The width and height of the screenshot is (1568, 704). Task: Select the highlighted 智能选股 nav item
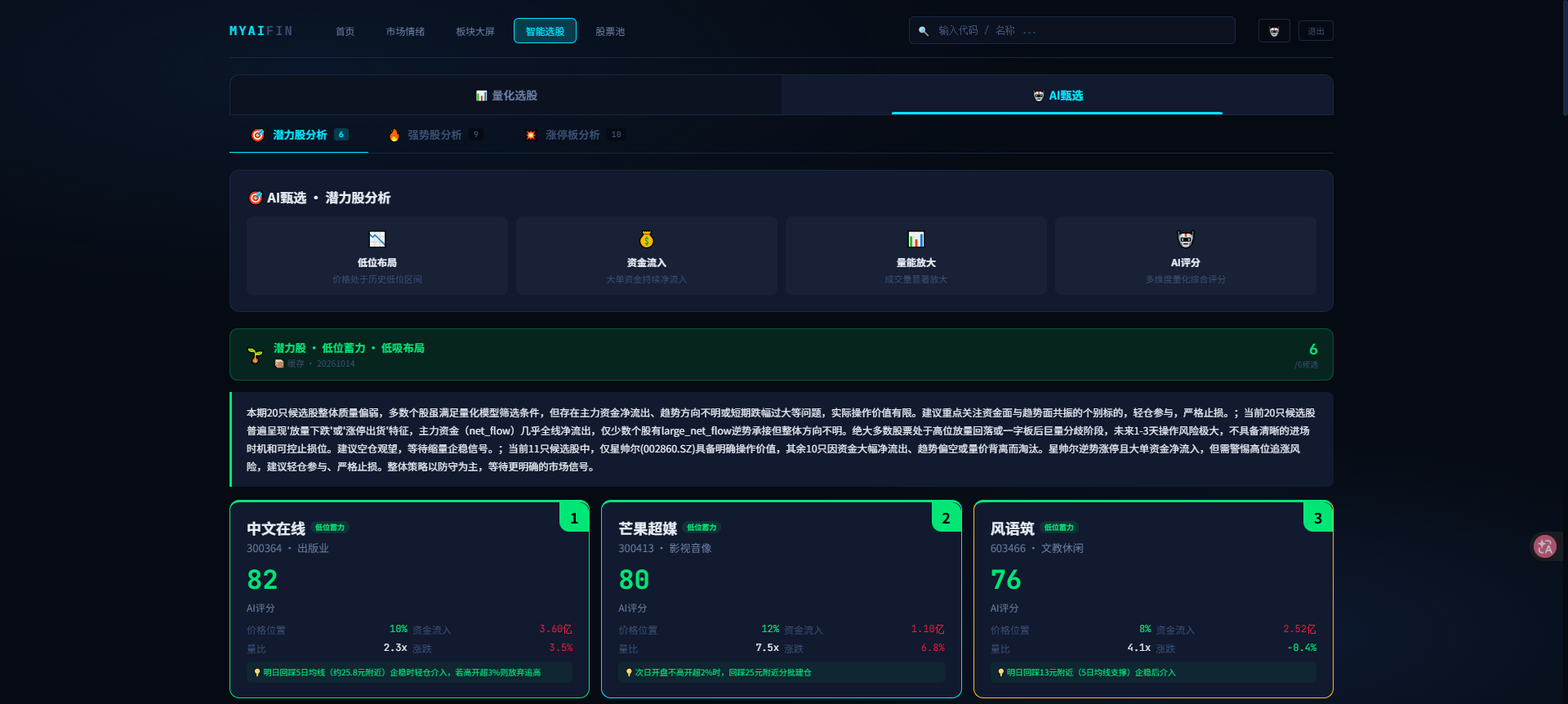(545, 31)
